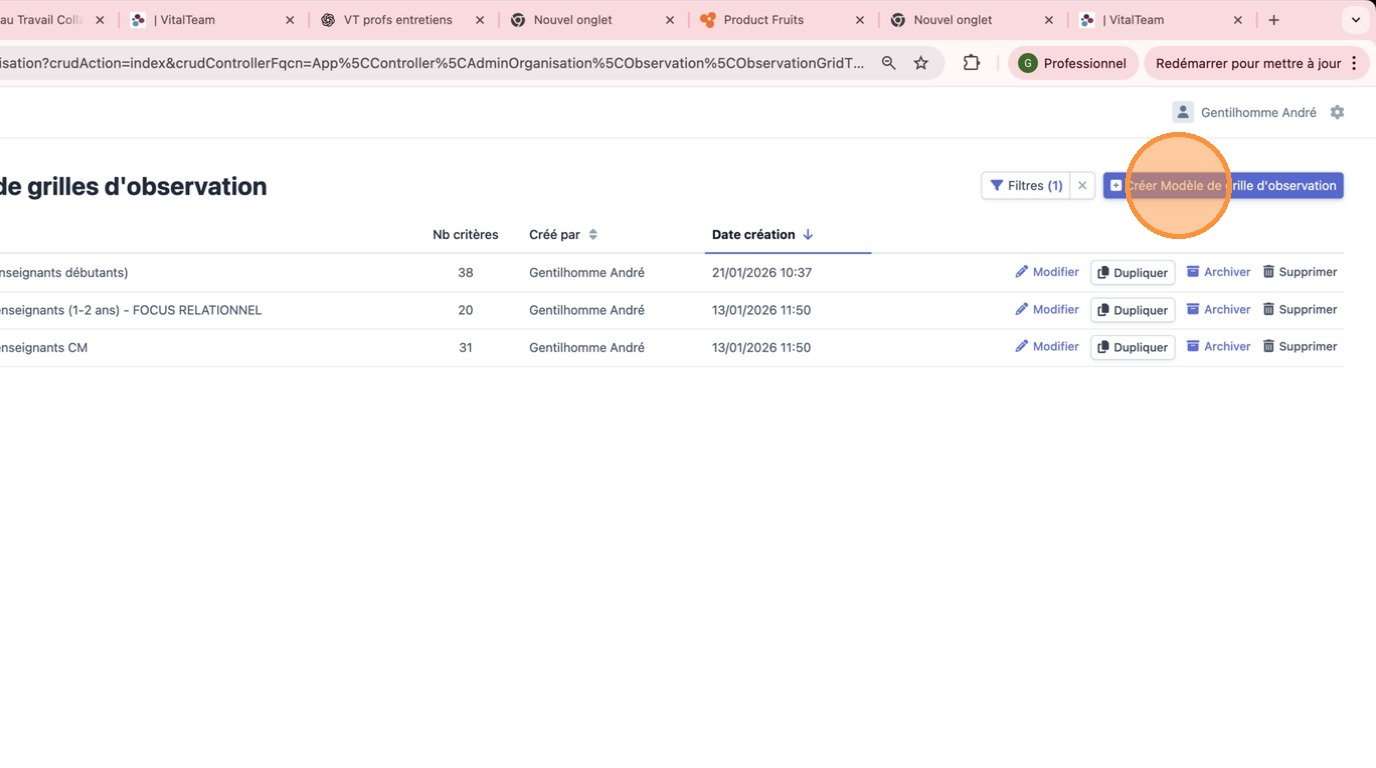Click Créer Modèle de grille d'observation button

click(x=1223, y=186)
